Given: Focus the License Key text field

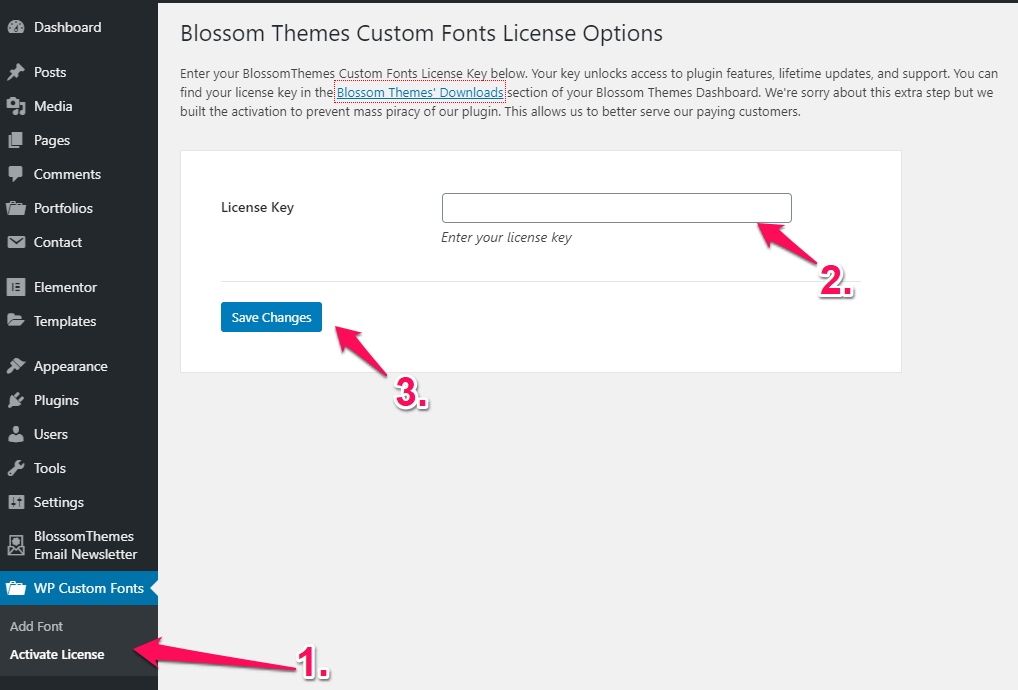Looking at the screenshot, I should [x=616, y=208].
